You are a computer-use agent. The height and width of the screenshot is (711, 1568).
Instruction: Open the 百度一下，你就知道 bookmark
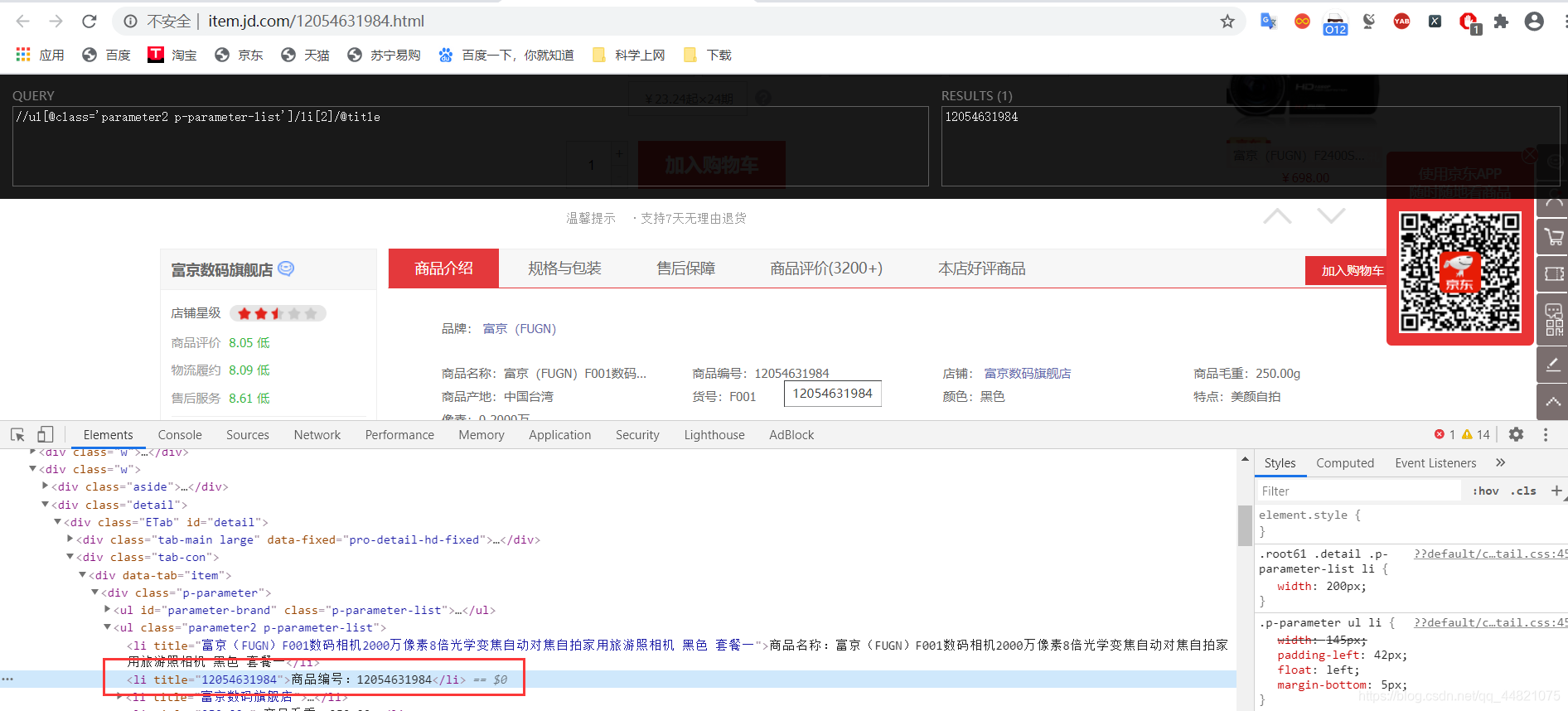coord(506,55)
